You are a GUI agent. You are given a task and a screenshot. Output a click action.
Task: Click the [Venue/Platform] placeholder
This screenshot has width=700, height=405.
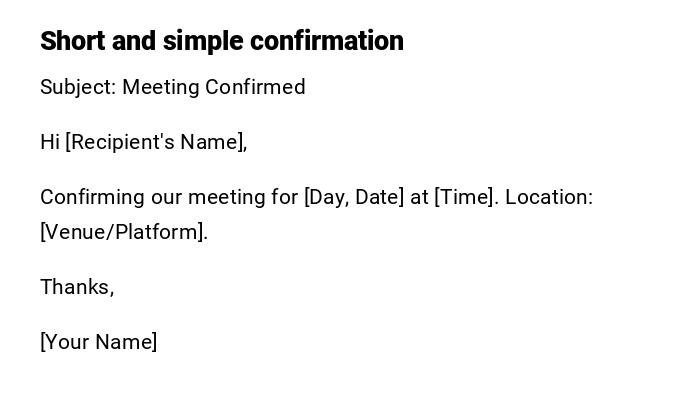[x=123, y=232]
